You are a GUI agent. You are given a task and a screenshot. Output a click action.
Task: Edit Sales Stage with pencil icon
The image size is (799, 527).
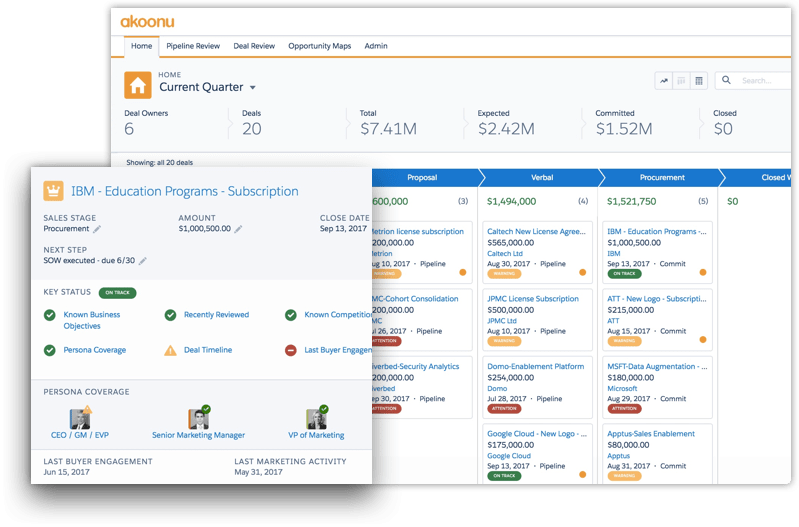pos(97,229)
